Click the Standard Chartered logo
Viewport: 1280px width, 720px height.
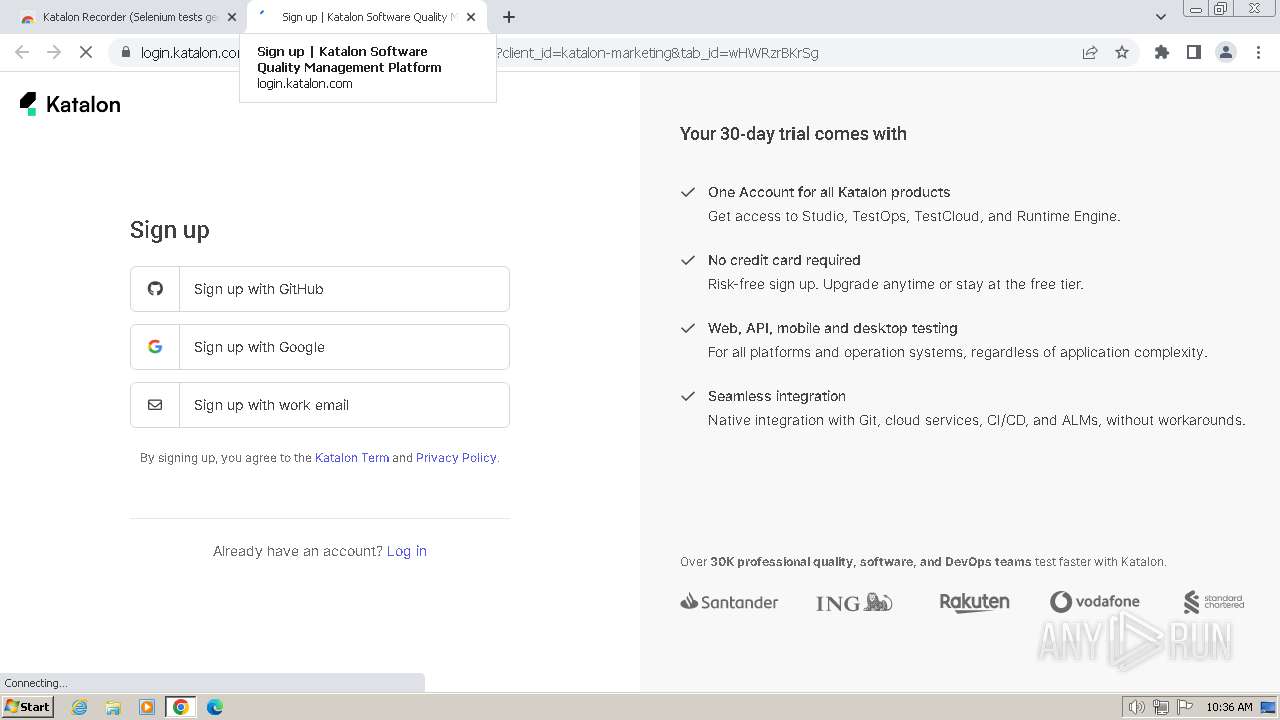click(x=1214, y=602)
